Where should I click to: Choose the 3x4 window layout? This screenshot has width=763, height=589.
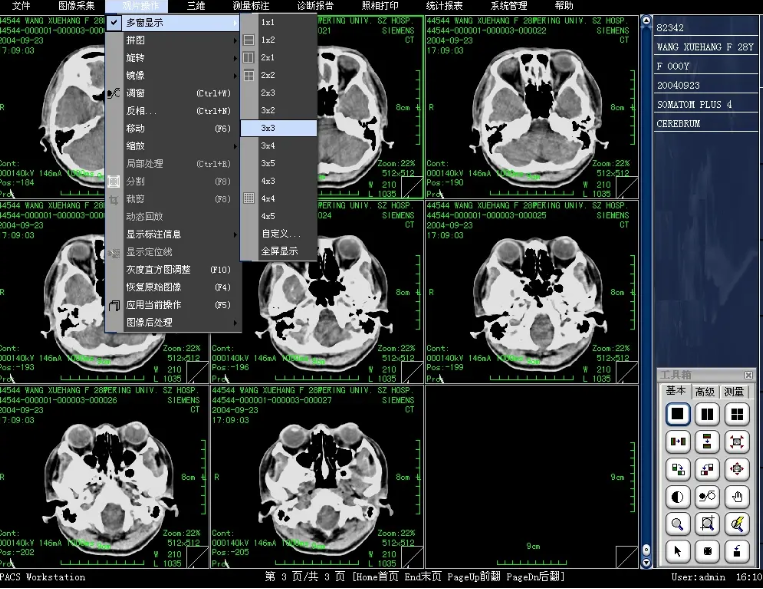tap(279, 146)
